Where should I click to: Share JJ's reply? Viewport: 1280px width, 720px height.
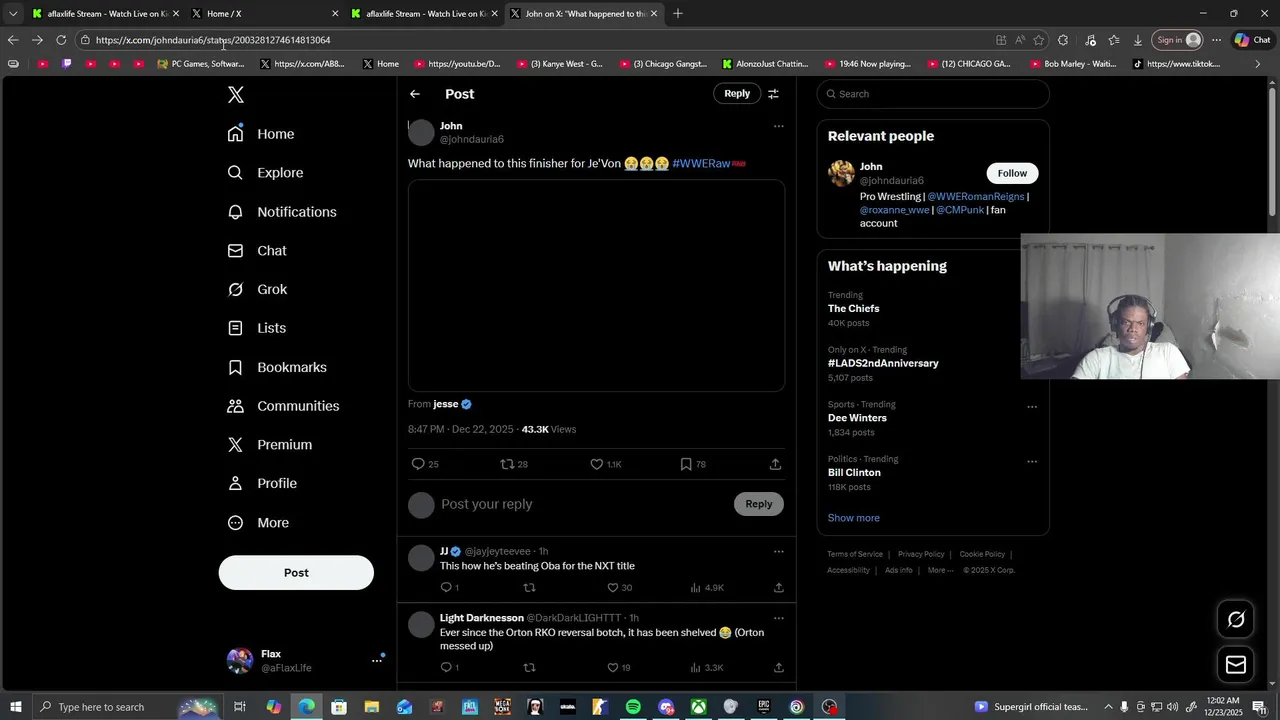(778, 588)
